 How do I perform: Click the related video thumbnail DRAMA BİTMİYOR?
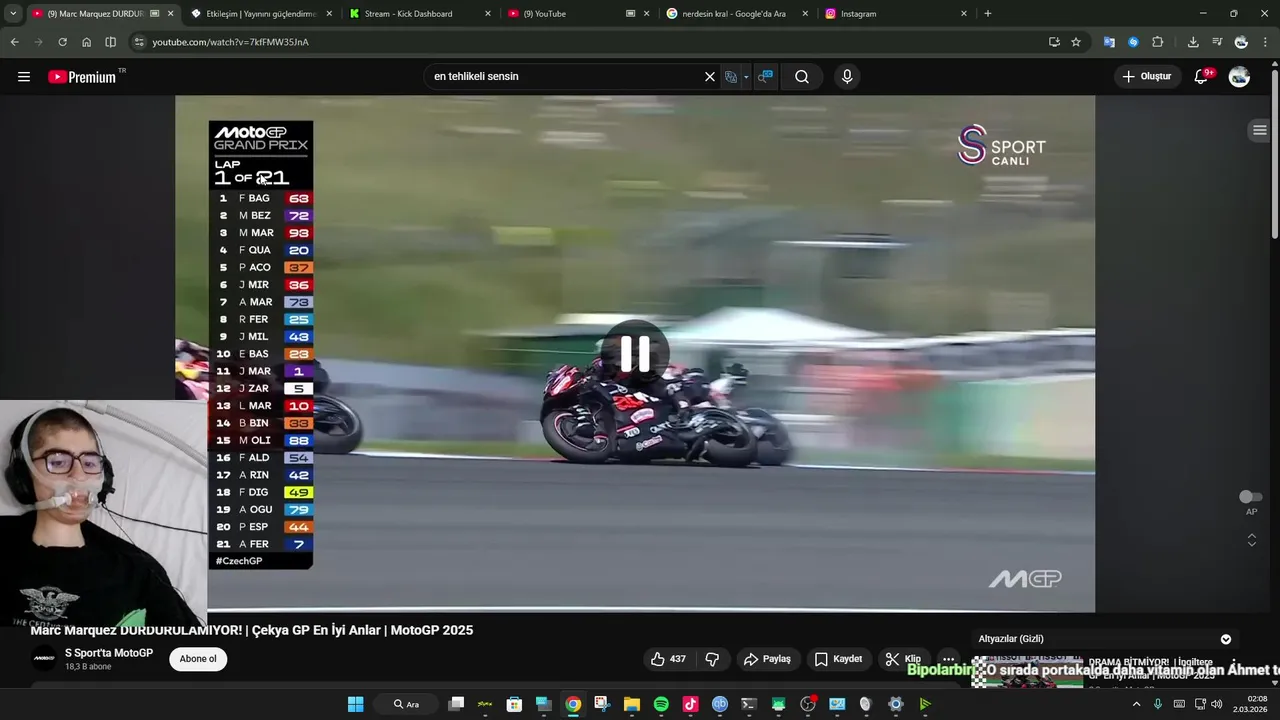pos(1027,672)
